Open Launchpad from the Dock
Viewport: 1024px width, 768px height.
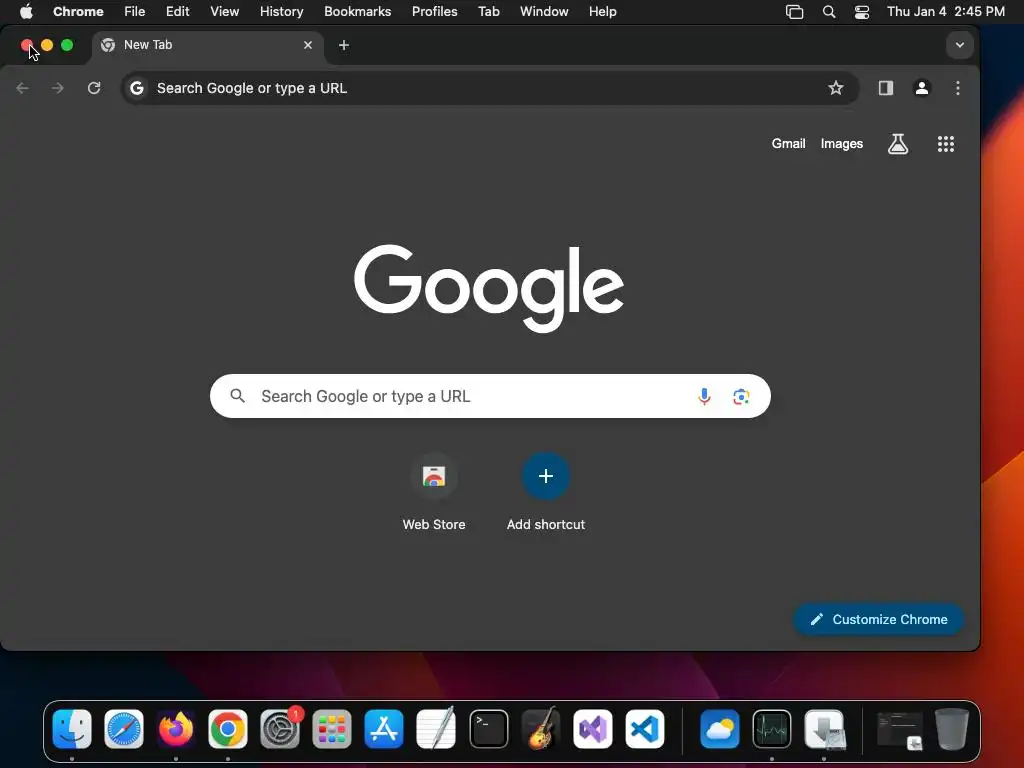tap(332, 729)
